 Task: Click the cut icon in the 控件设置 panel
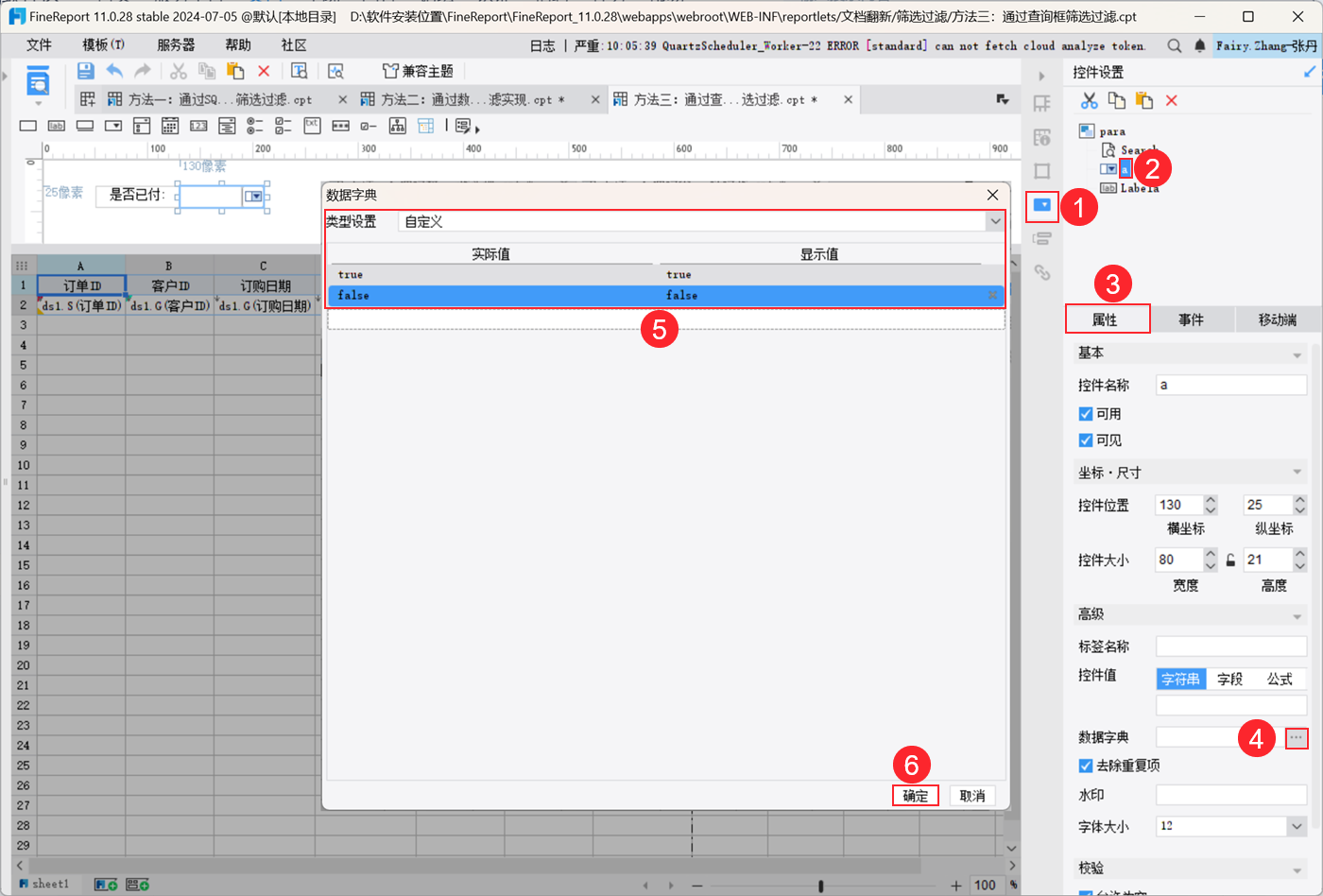[x=1089, y=100]
